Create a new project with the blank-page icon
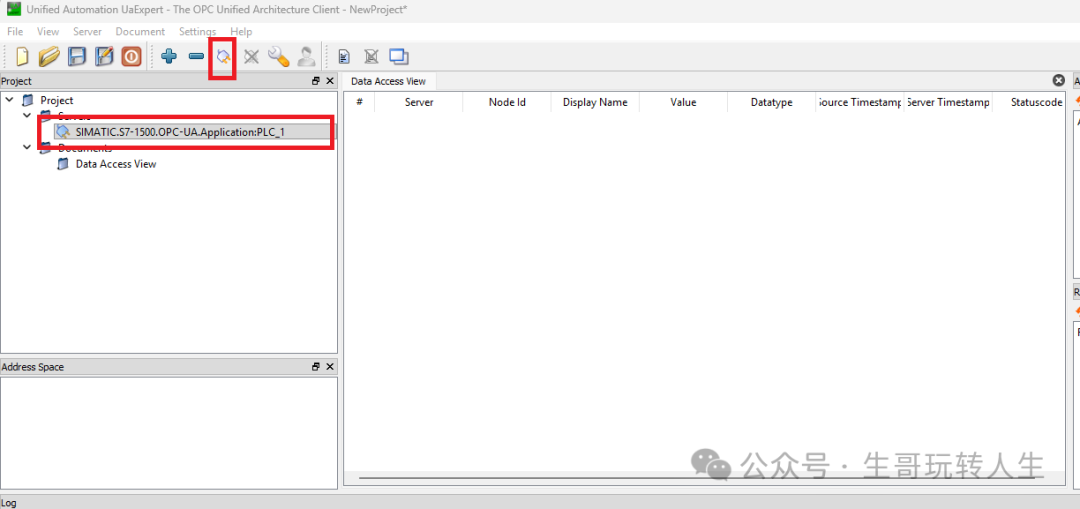Viewport: 1080px width, 509px height. 22,56
